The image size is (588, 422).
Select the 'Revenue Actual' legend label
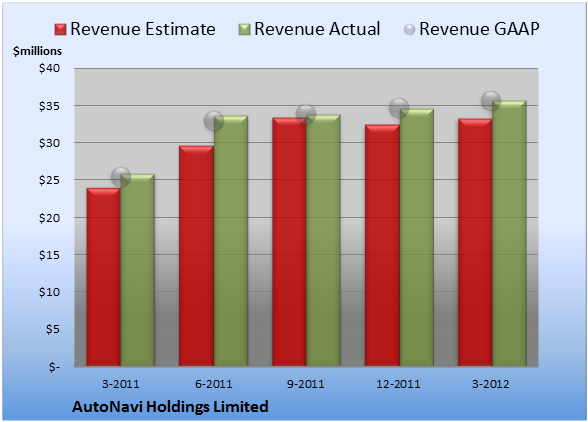(x=317, y=29)
